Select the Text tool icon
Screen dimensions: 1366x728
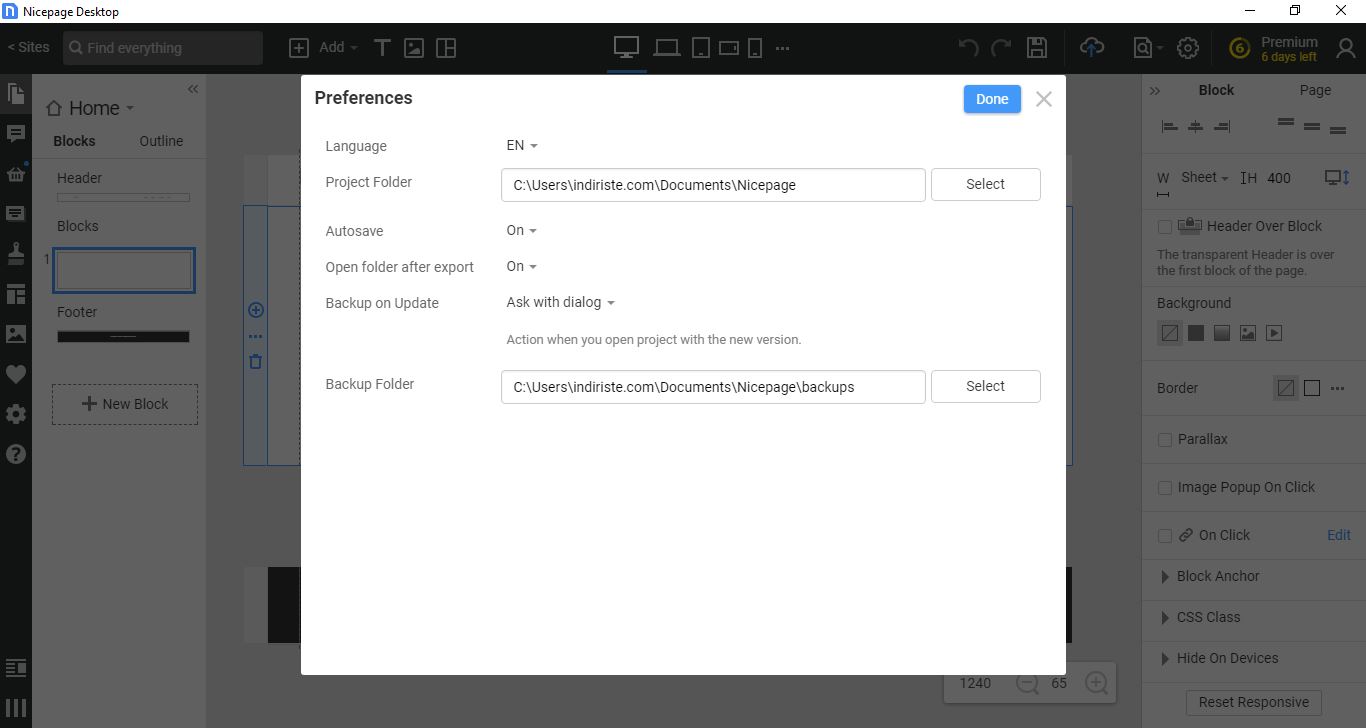[x=382, y=47]
